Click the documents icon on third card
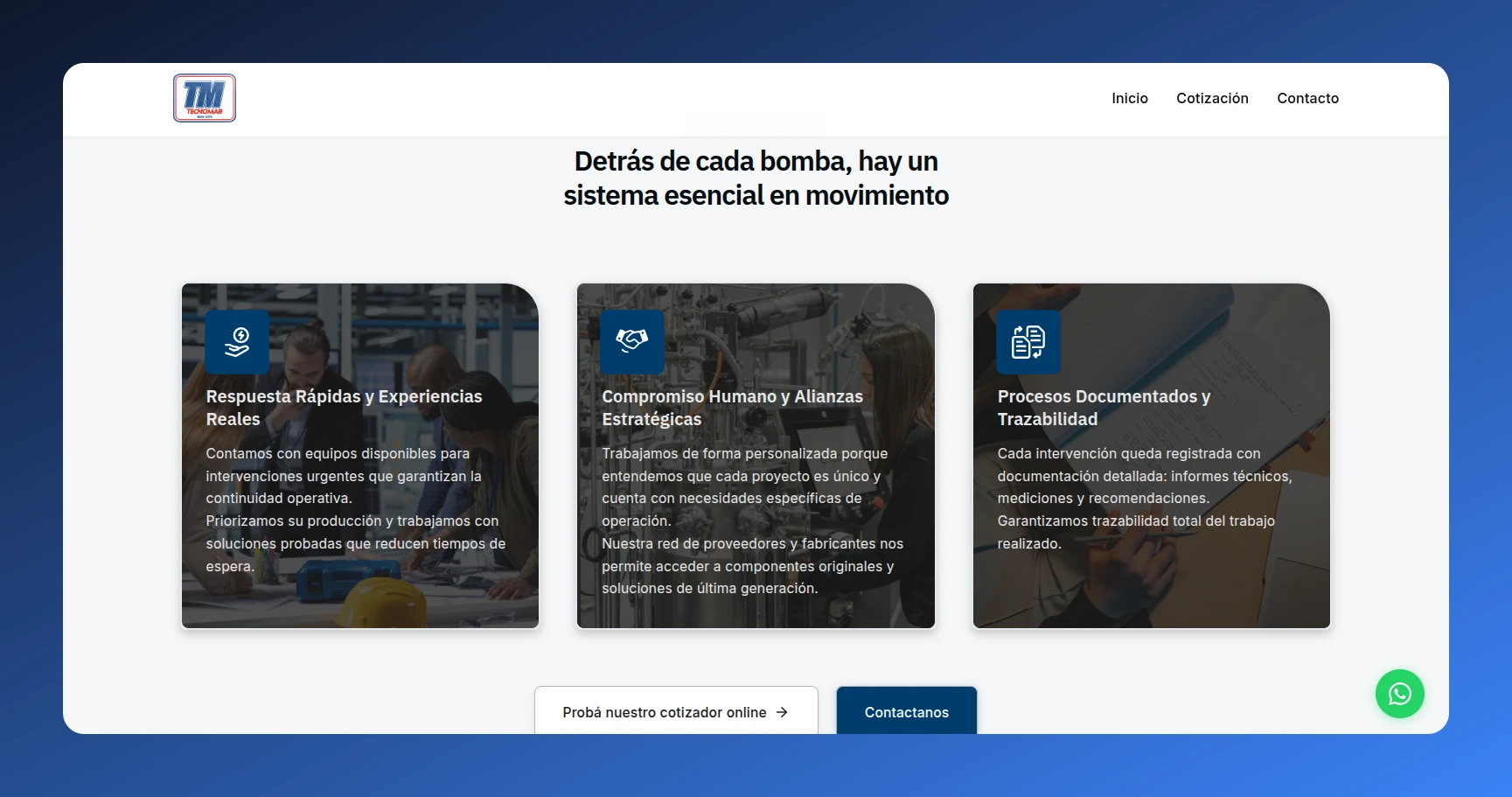Image resolution: width=1512 pixels, height=797 pixels. pos(1028,342)
